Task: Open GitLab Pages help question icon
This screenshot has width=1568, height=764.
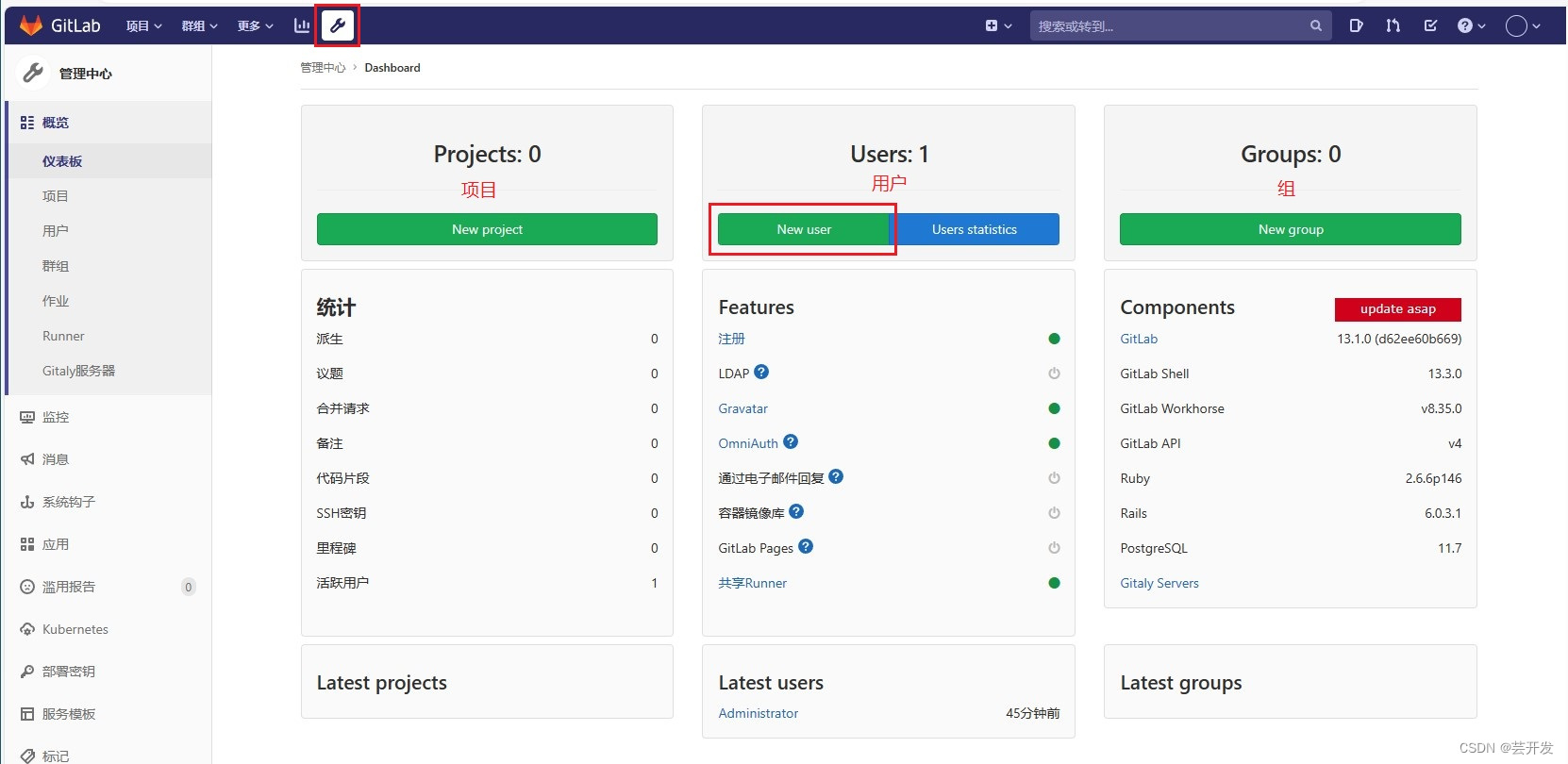Action: tap(806, 546)
